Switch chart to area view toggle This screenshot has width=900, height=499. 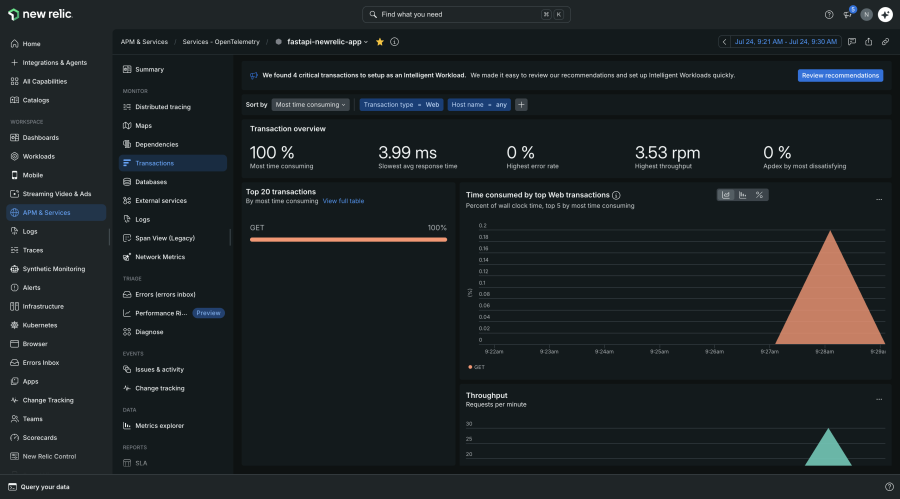(726, 195)
